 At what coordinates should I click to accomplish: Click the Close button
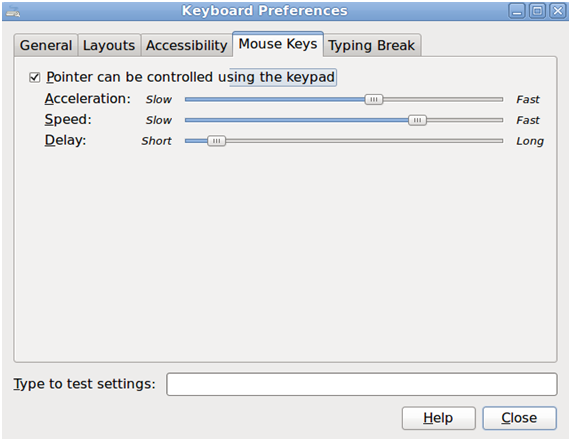pyautogui.click(x=519, y=418)
